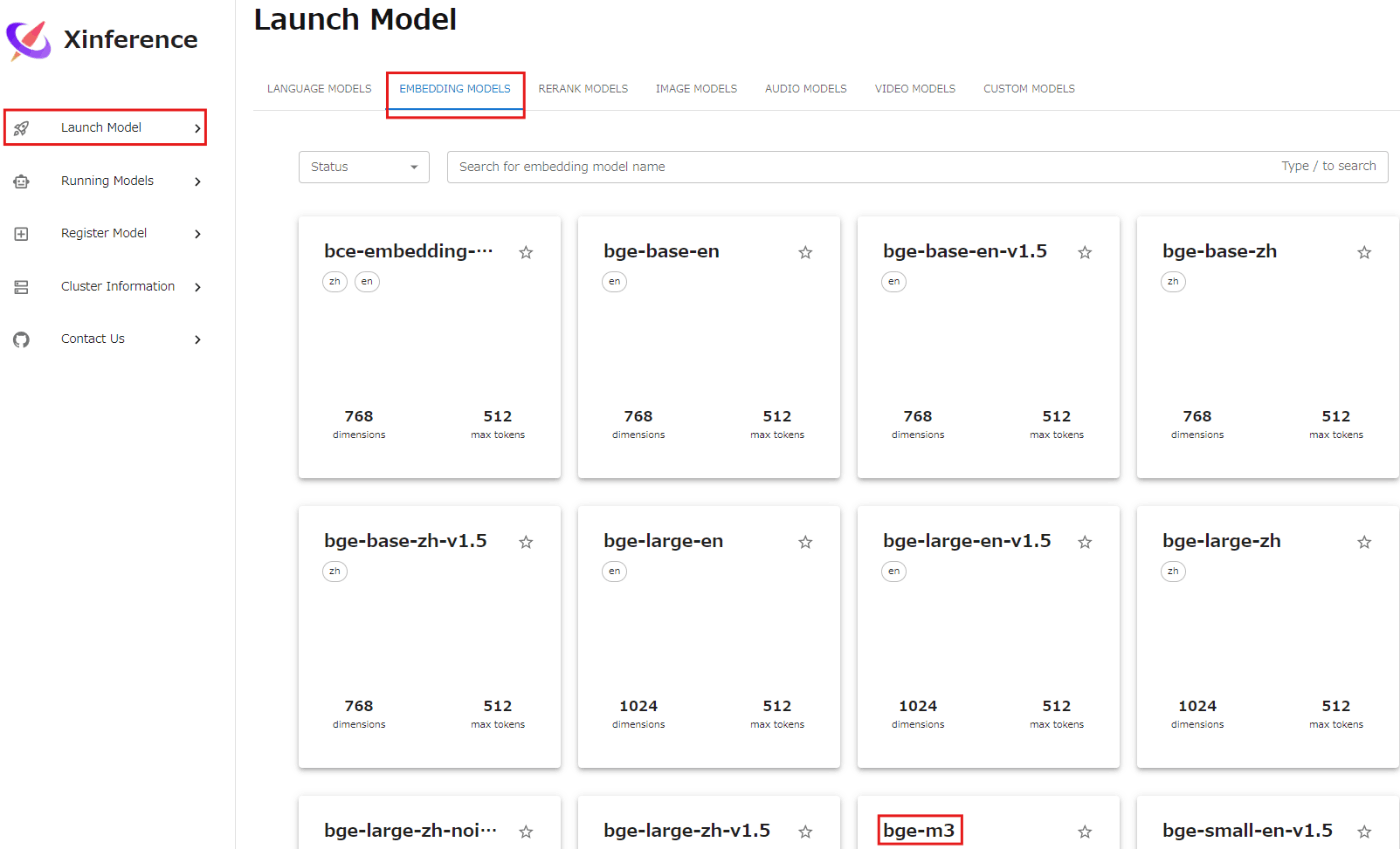Expand the Launch Model chevron
1400x849 pixels.
(197, 128)
